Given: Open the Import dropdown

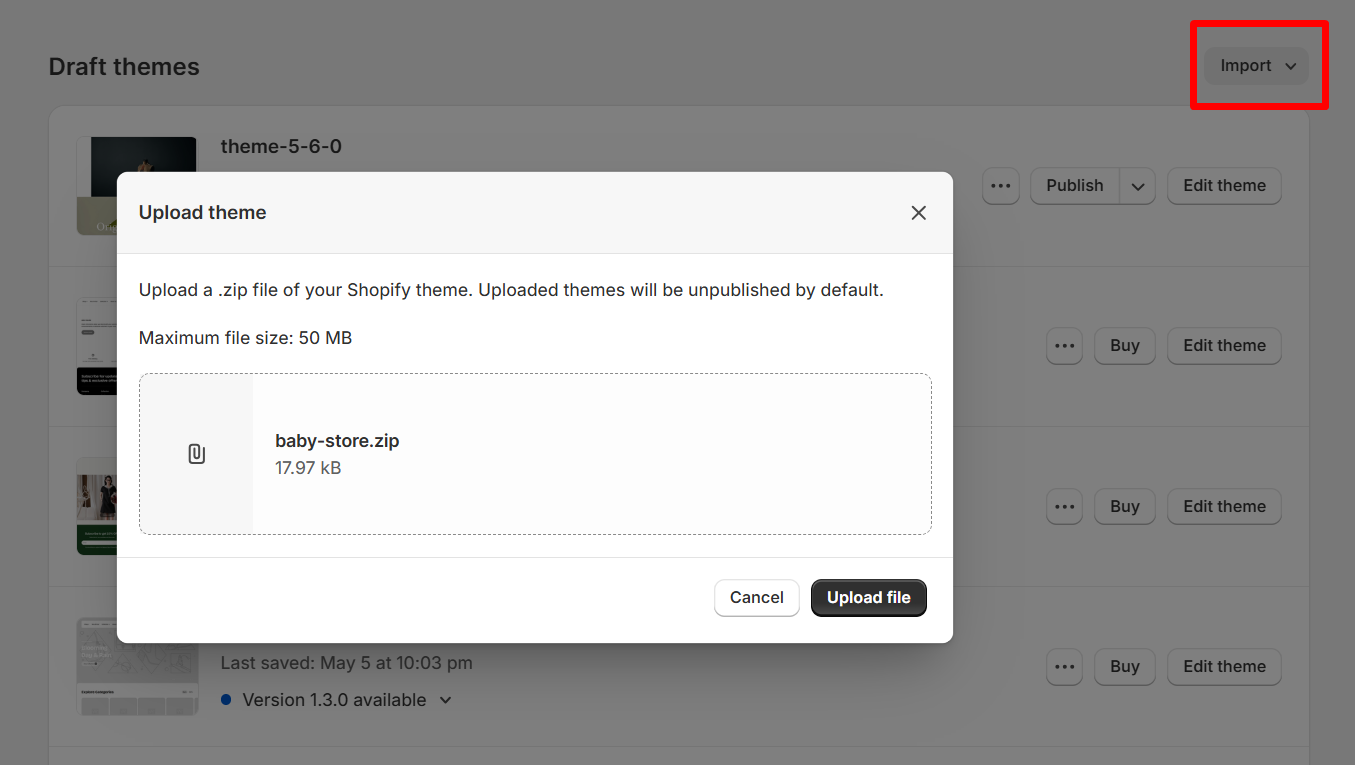Looking at the screenshot, I should click(1256, 66).
